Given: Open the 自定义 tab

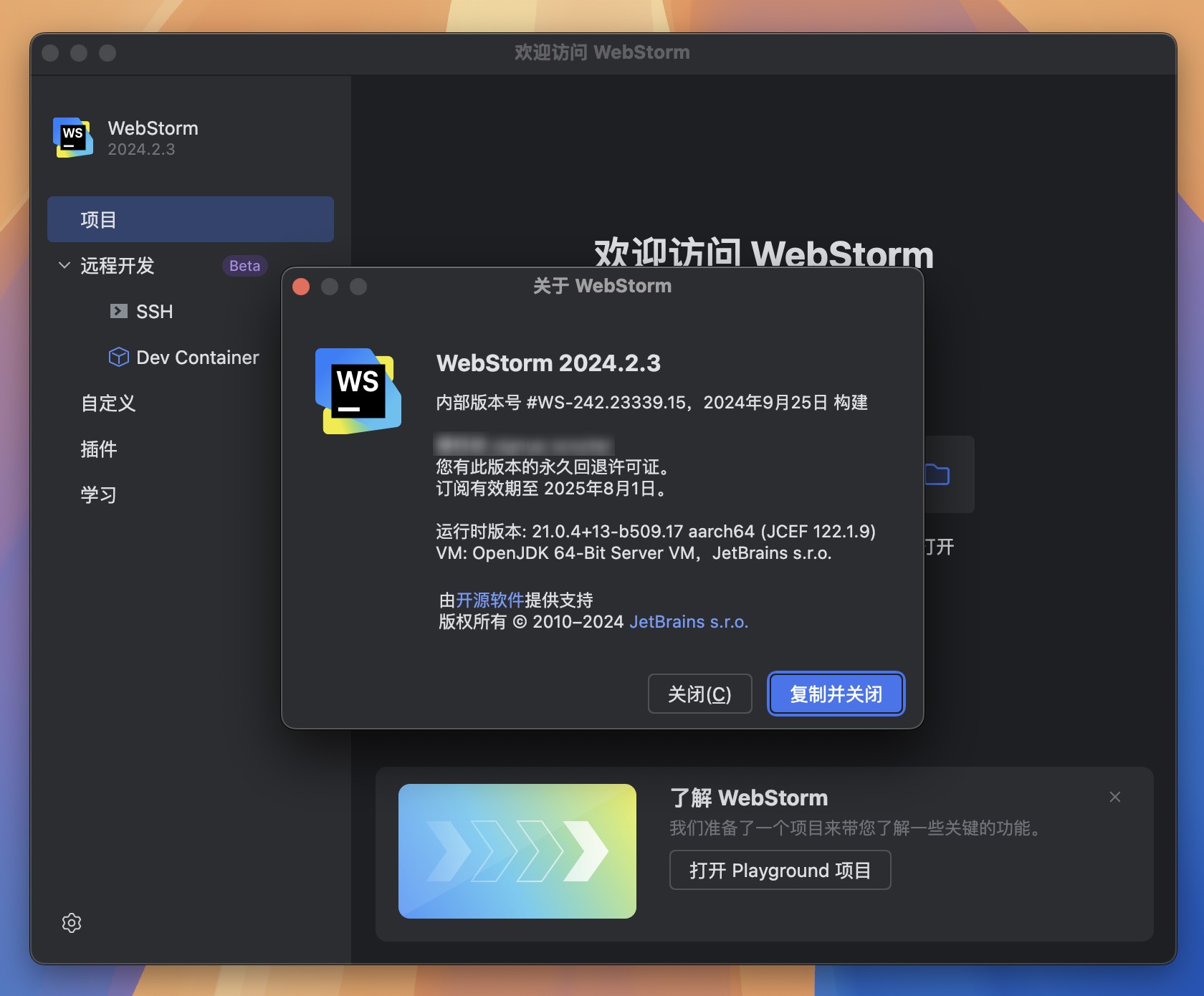Looking at the screenshot, I should 108,403.
